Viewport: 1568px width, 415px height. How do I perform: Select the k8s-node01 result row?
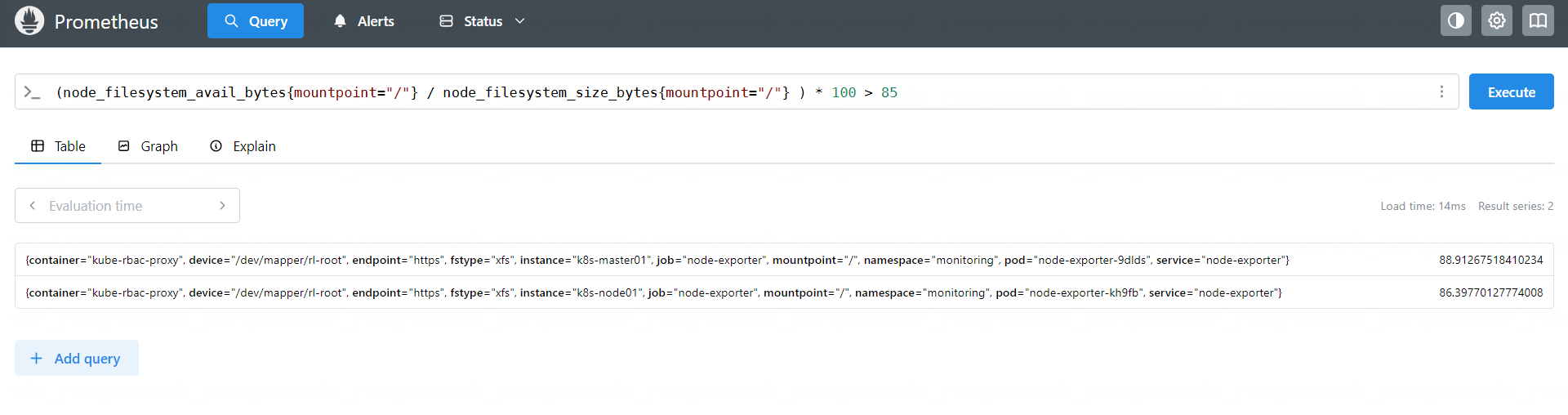pos(653,292)
